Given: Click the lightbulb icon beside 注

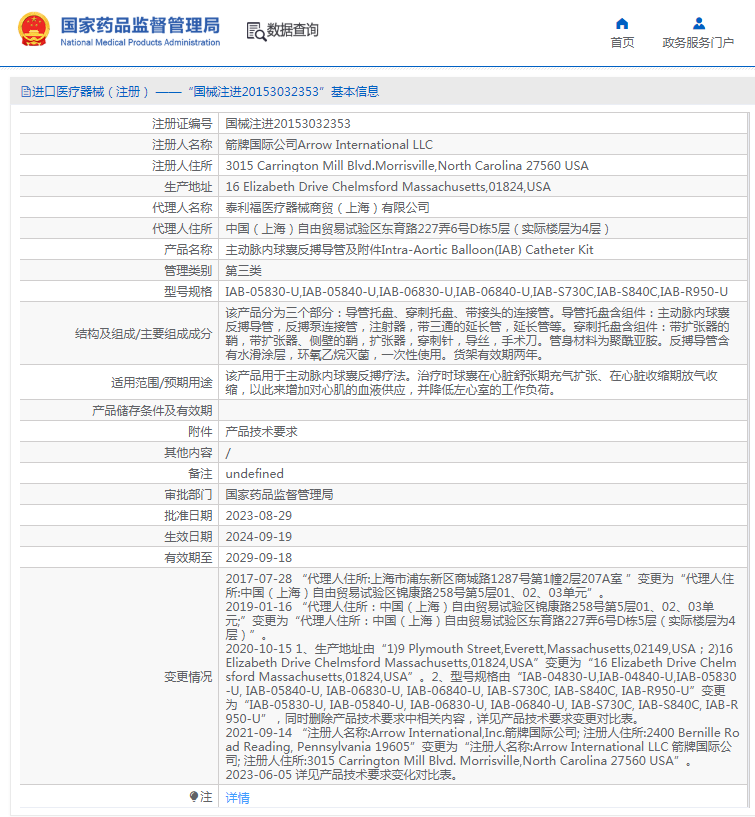Looking at the screenshot, I should pyautogui.click(x=194, y=796).
